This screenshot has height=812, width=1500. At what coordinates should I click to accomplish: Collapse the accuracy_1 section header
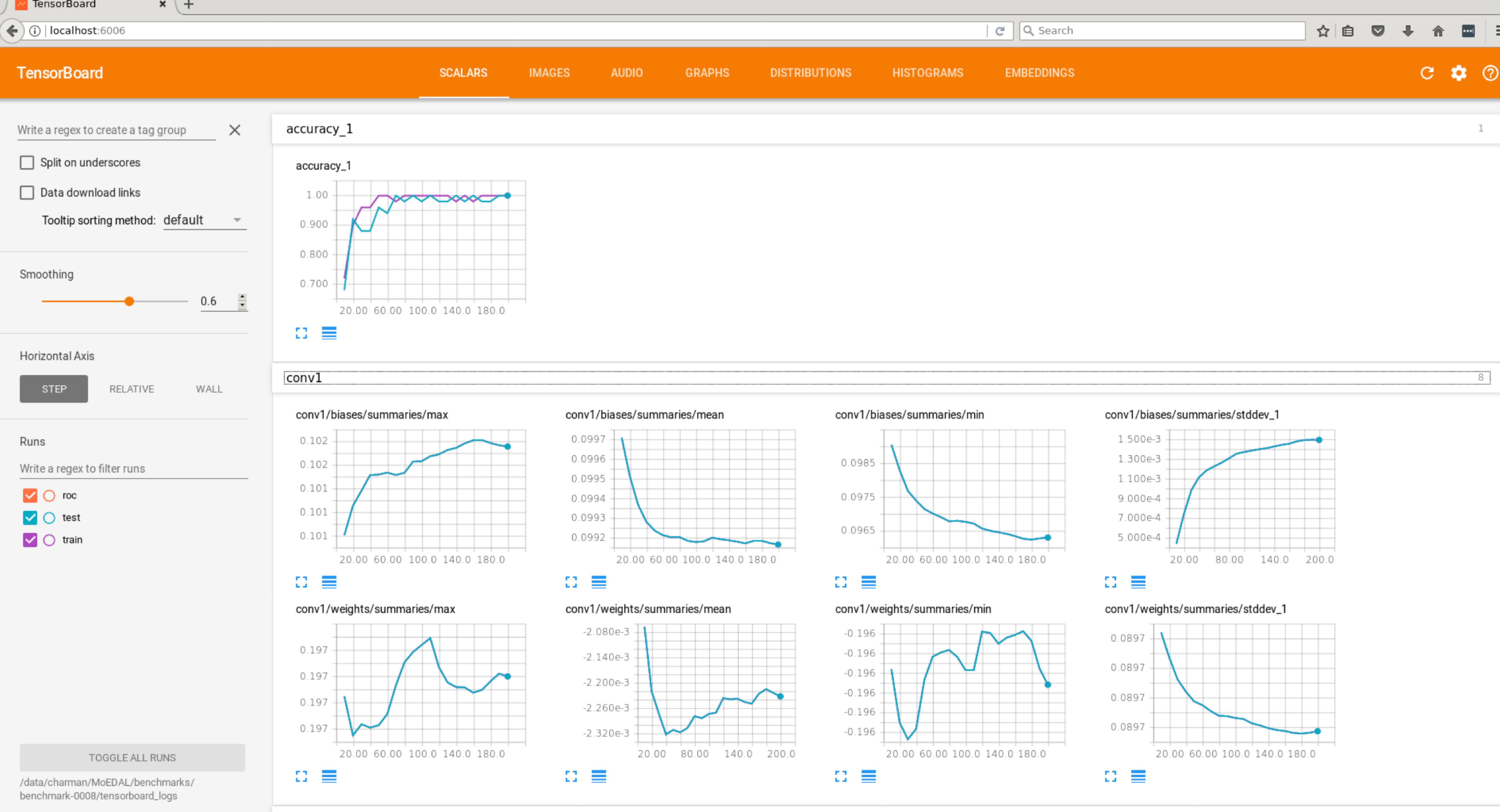(886, 129)
